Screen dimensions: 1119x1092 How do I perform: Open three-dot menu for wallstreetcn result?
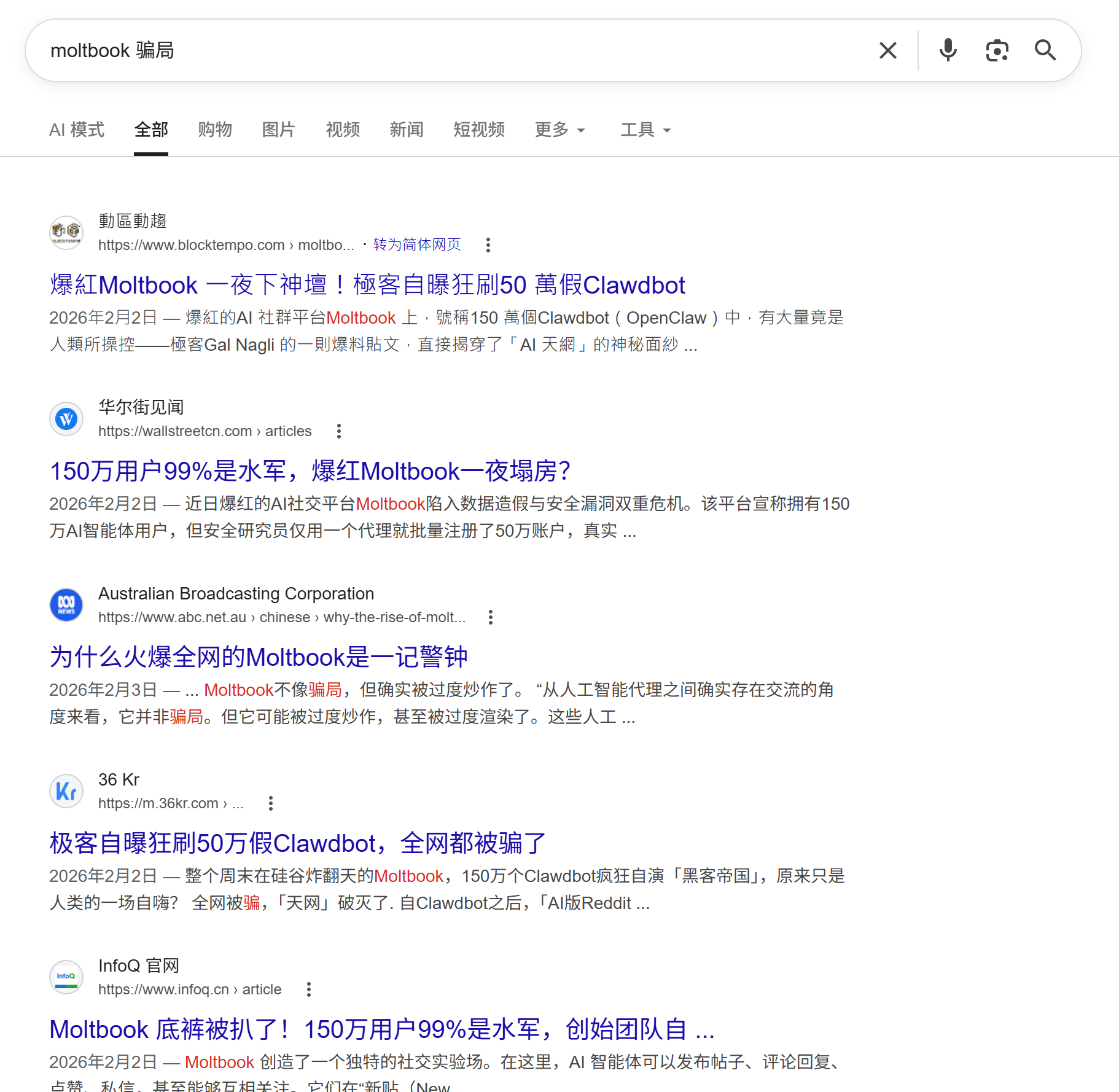coord(339,431)
